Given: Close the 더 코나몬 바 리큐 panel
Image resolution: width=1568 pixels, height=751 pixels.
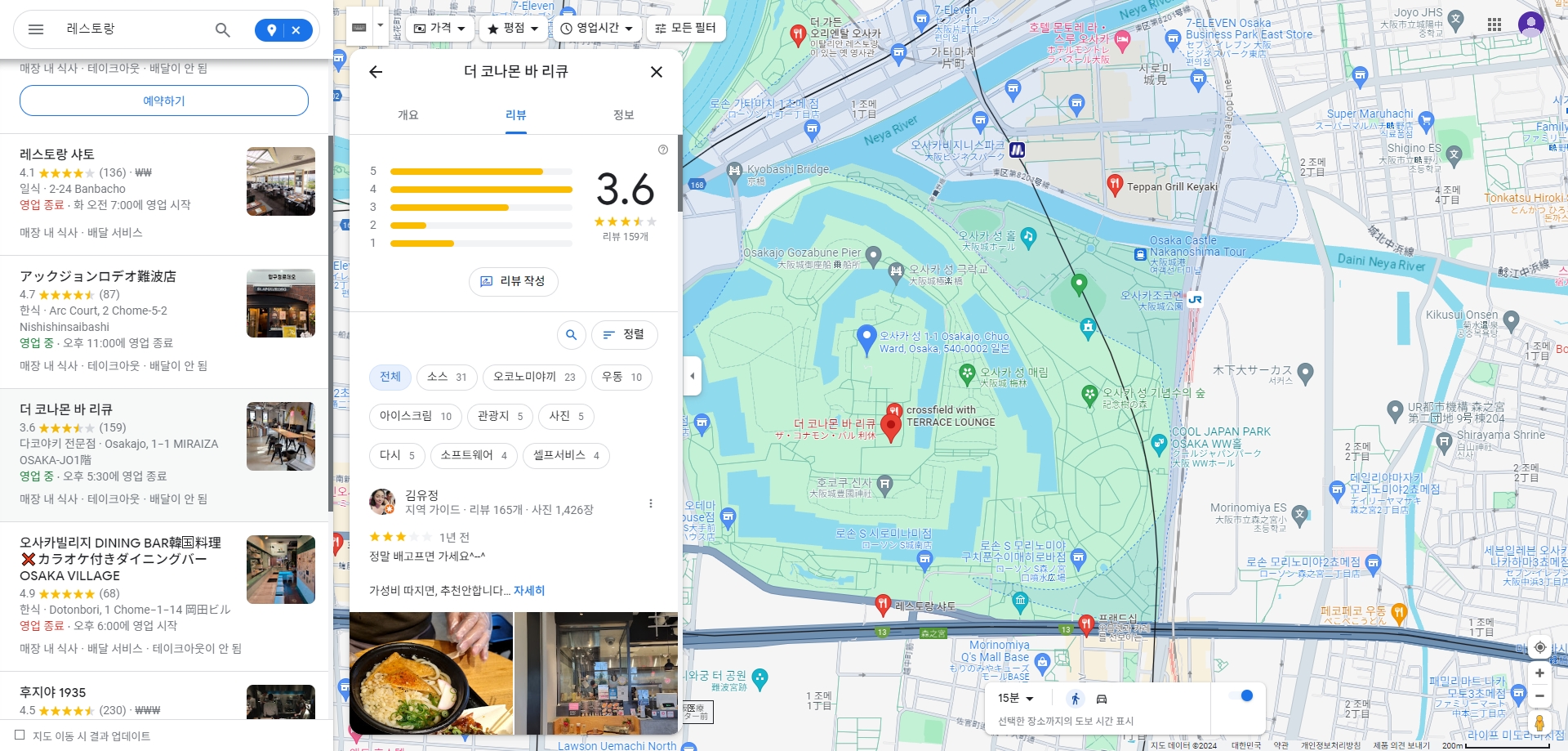Looking at the screenshot, I should (656, 72).
